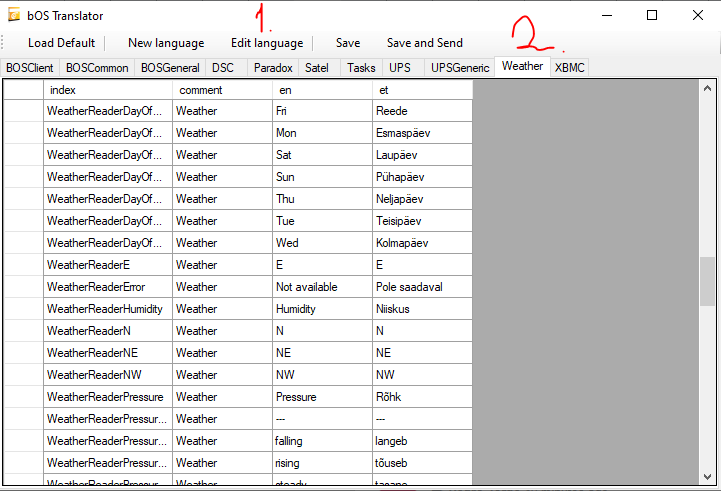The image size is (721, 491).
Task: Click the et column header
Action: point(422,90)
